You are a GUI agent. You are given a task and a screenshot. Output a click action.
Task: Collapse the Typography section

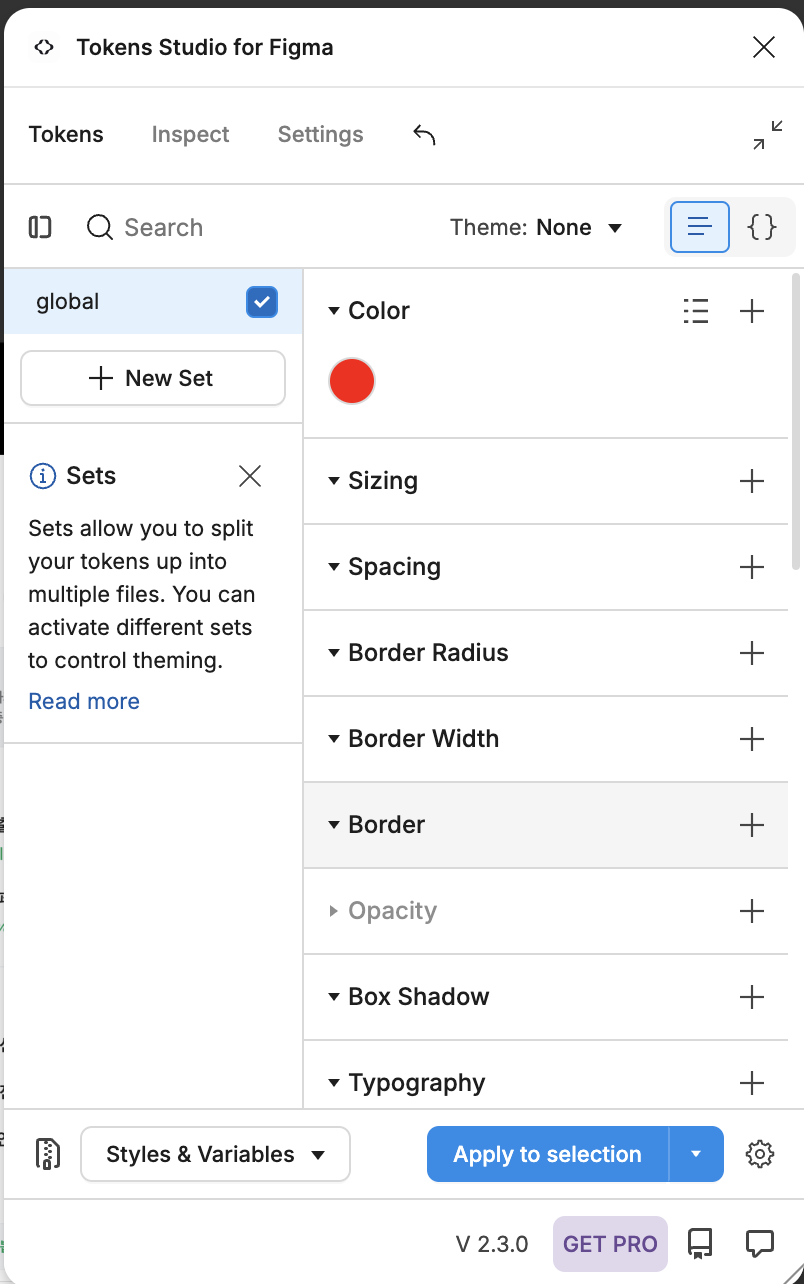click(x=334, y=1083)
